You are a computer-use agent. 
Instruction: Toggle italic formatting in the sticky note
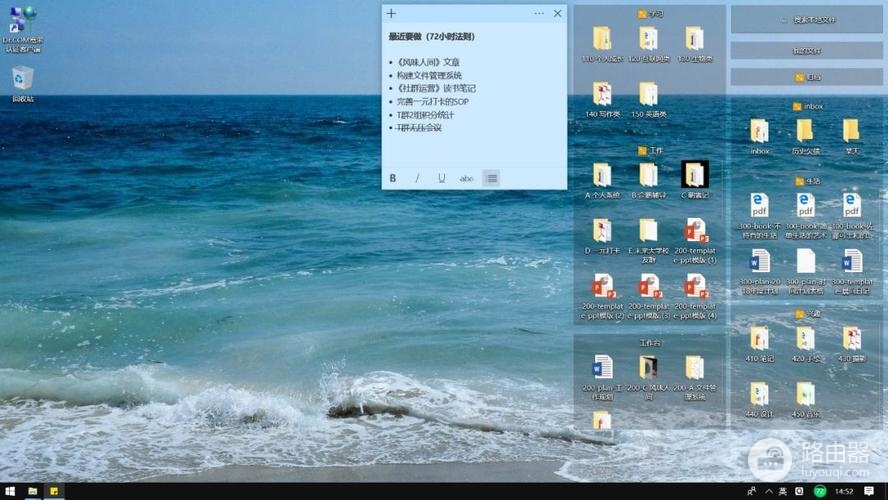coord(417,178)
